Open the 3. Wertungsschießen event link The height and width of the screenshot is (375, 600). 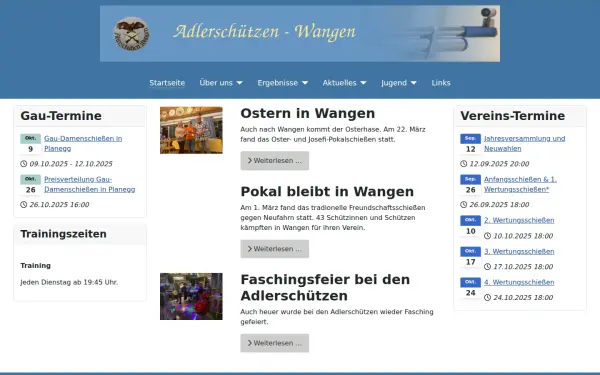coord(519,251)
